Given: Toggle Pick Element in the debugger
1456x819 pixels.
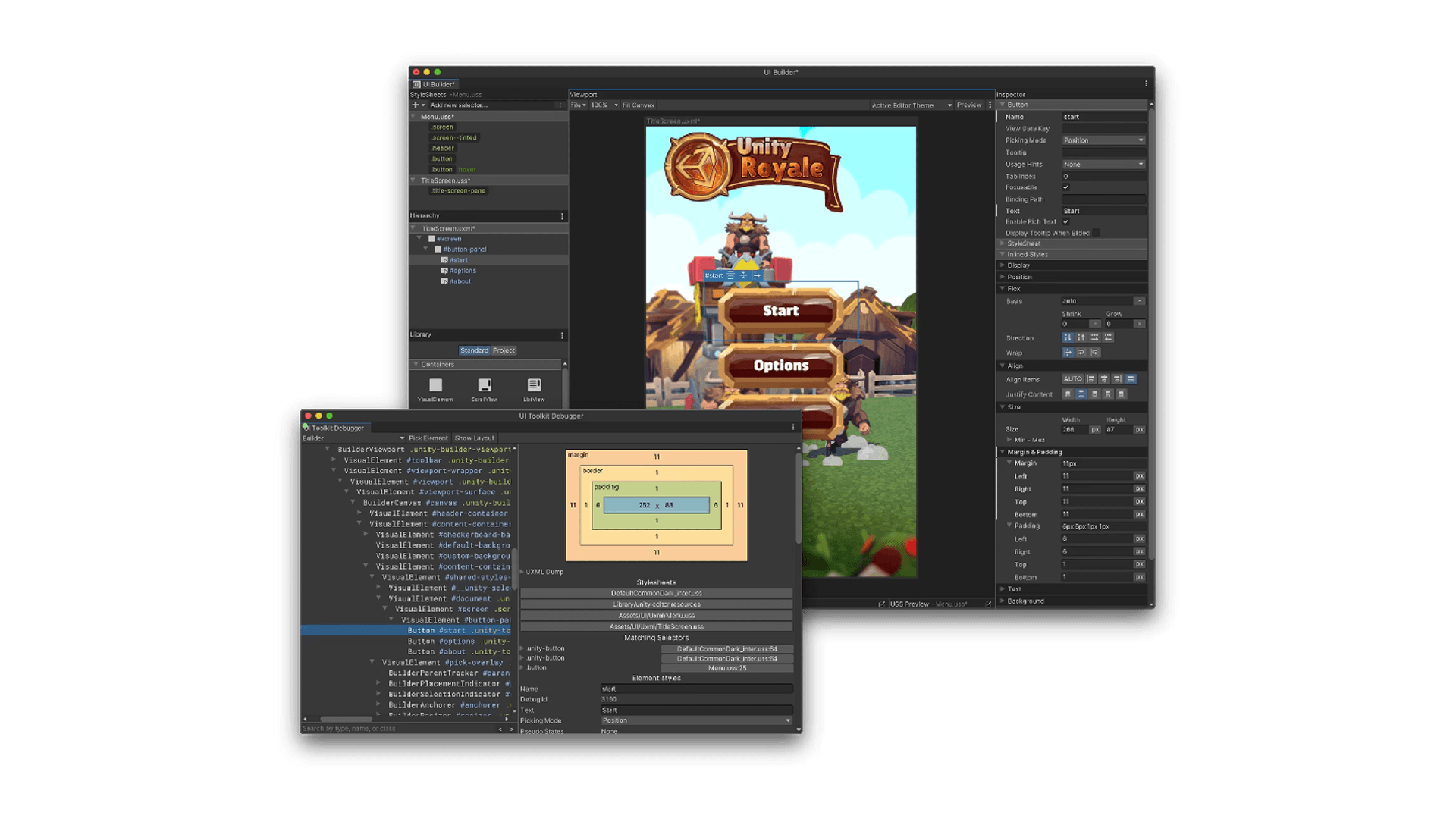Looking at the screenshot, I should [x=428, y=438].
